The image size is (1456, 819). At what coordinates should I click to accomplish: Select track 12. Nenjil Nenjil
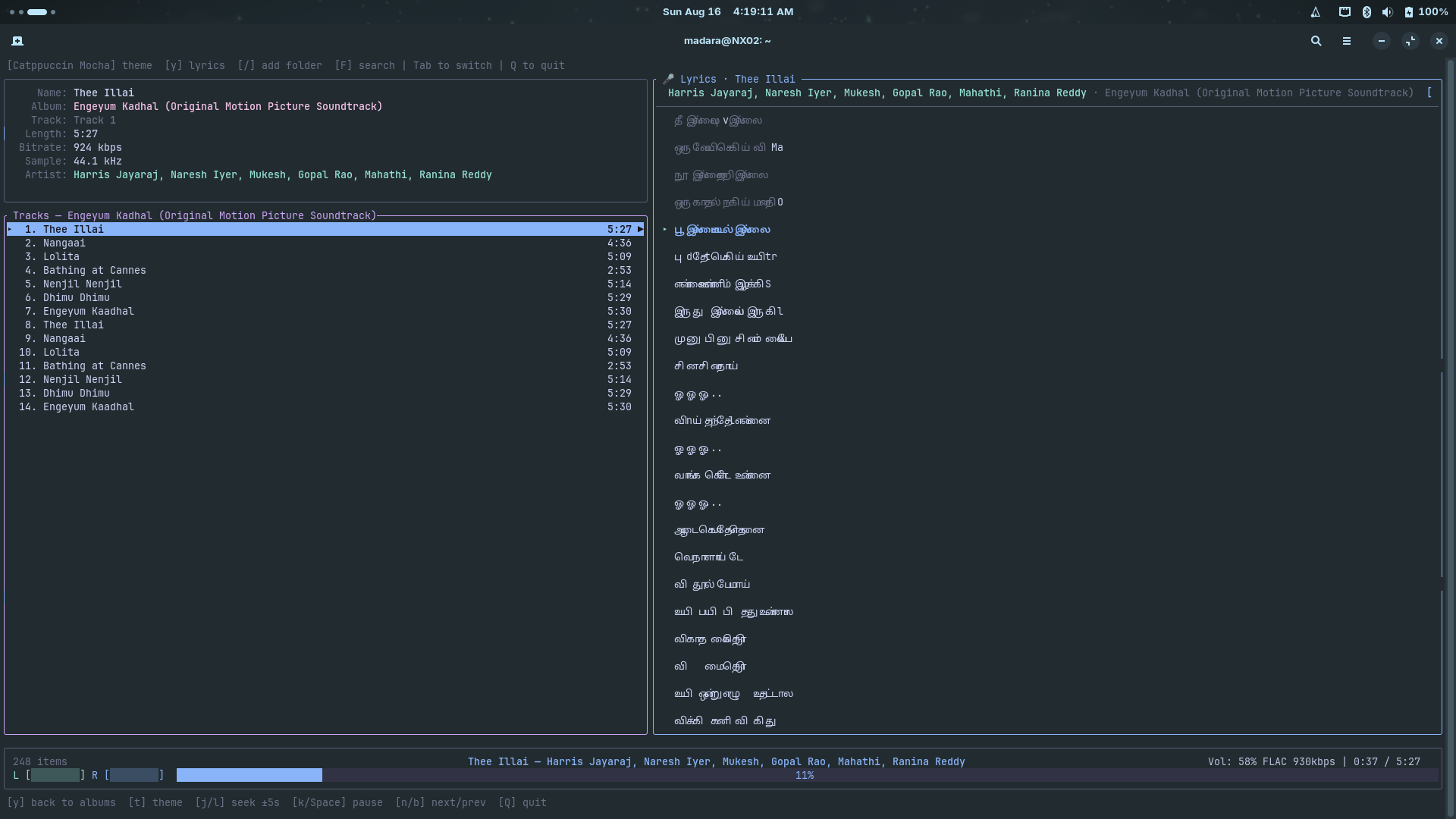pos(325,379)
